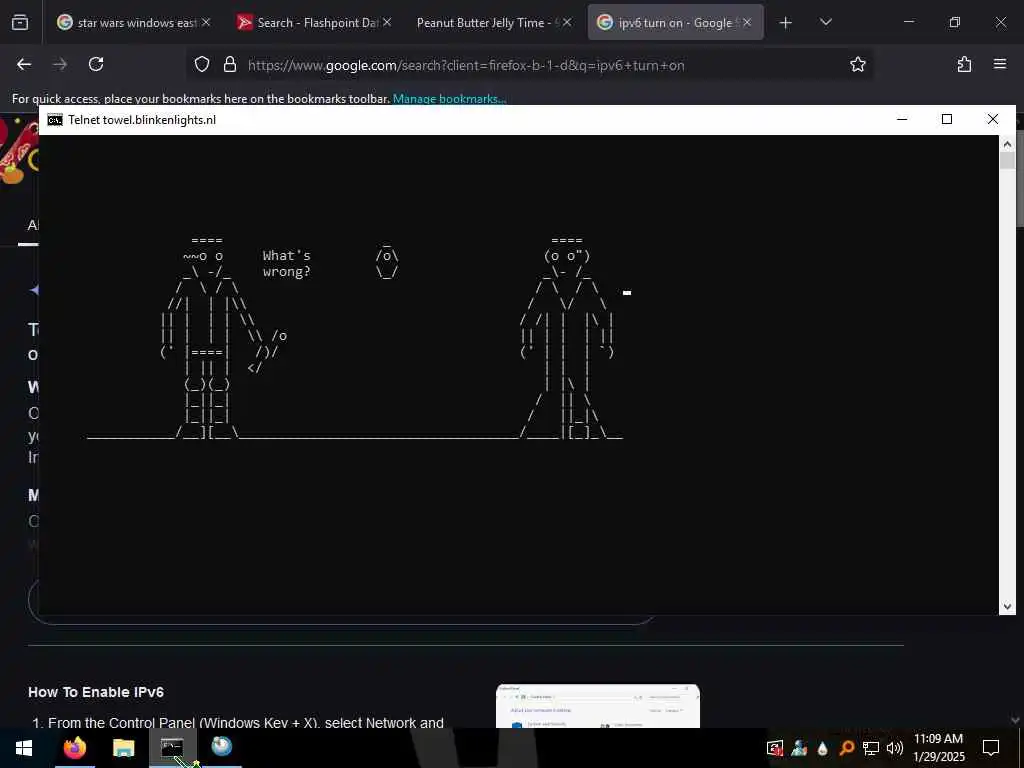Viewport: 1024px width, 768px height.
Task: Expand the list all tabs dropdown
Action: (825, 22)
